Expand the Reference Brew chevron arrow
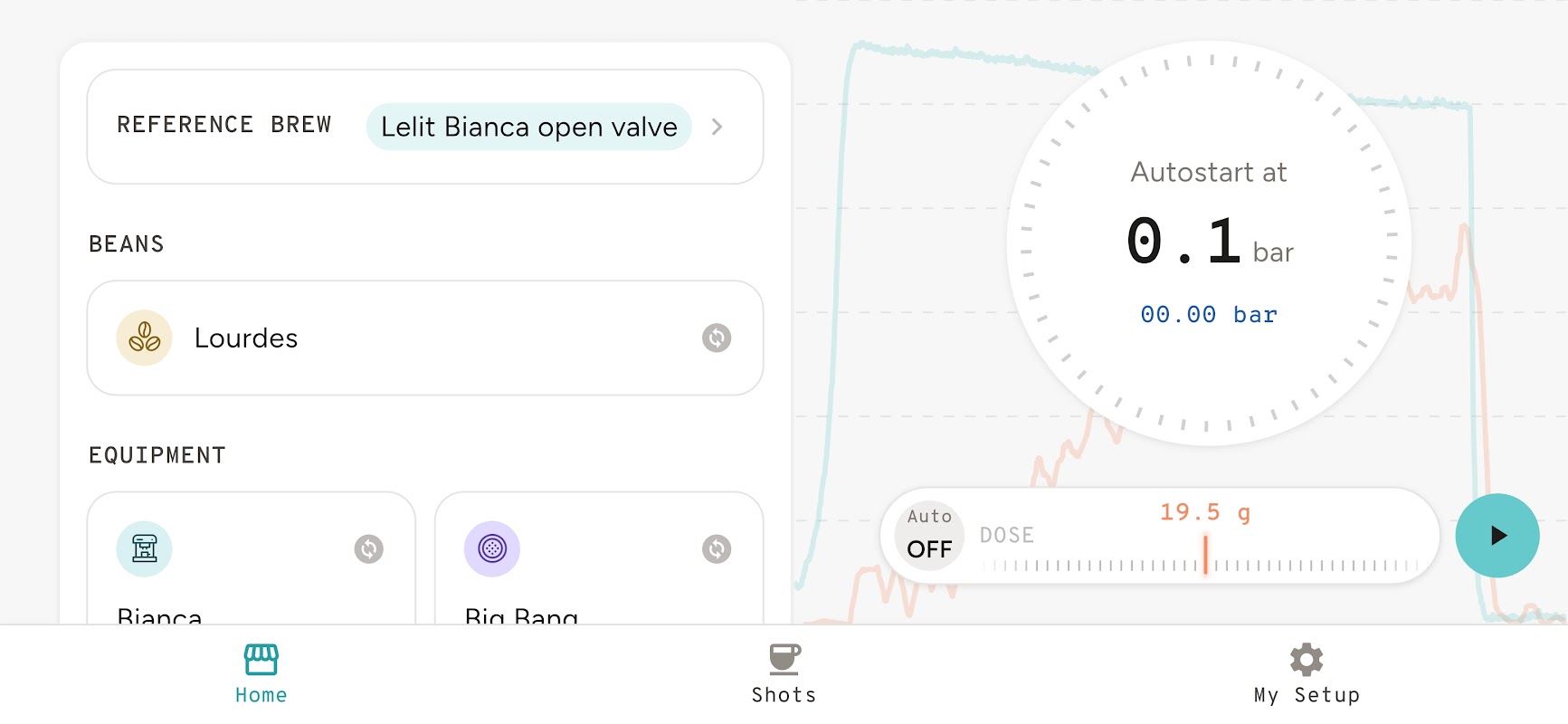The width and height of the screenshot is (1568, 724). tap(717, 127)
